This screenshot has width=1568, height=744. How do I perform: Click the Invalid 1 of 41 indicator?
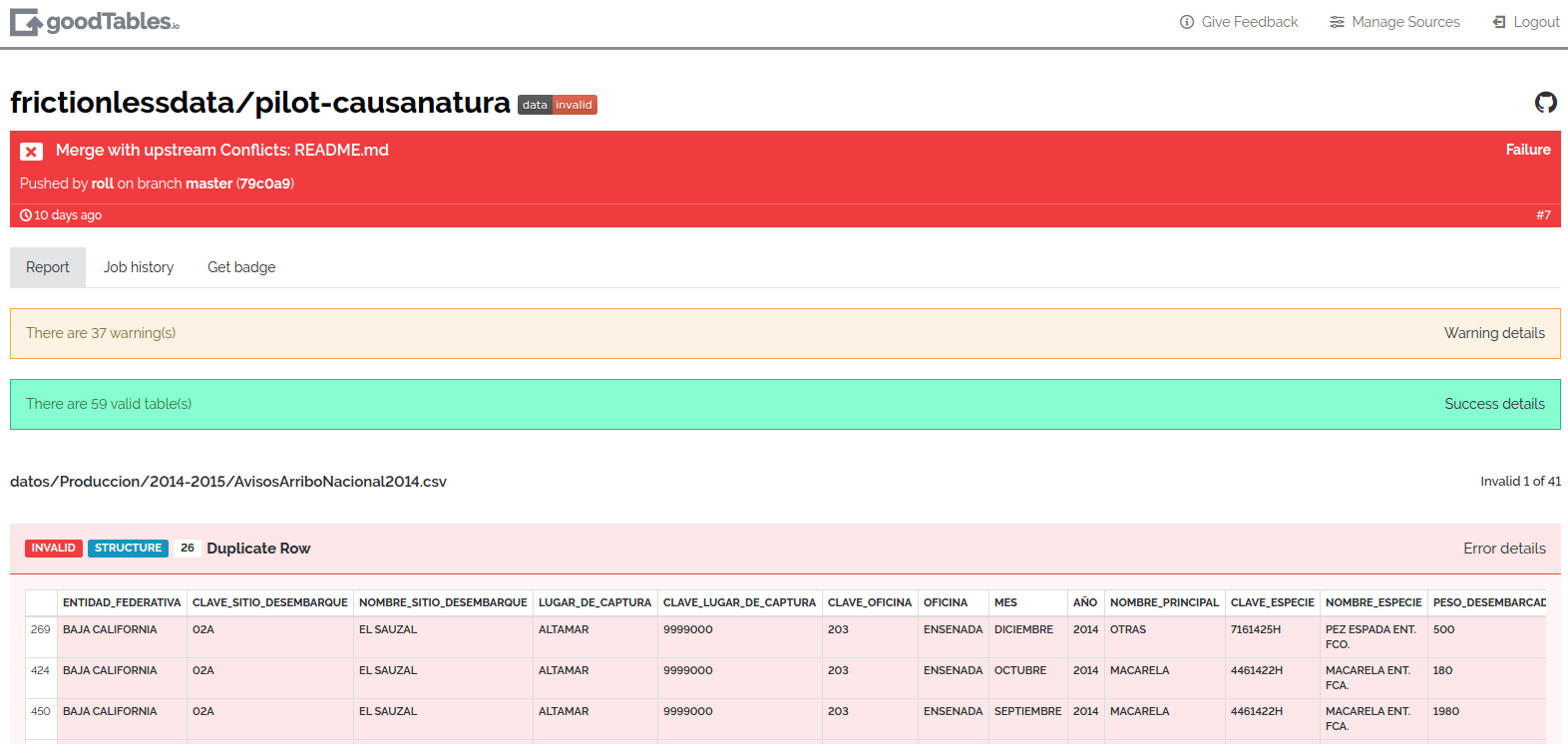[x=1520, y=482]
